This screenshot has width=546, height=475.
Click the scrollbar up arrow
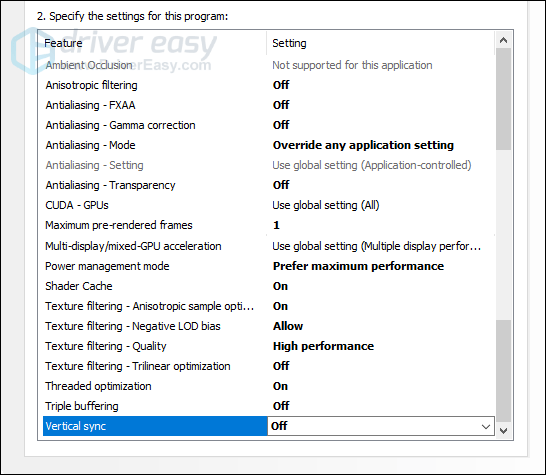click(503, 40)
